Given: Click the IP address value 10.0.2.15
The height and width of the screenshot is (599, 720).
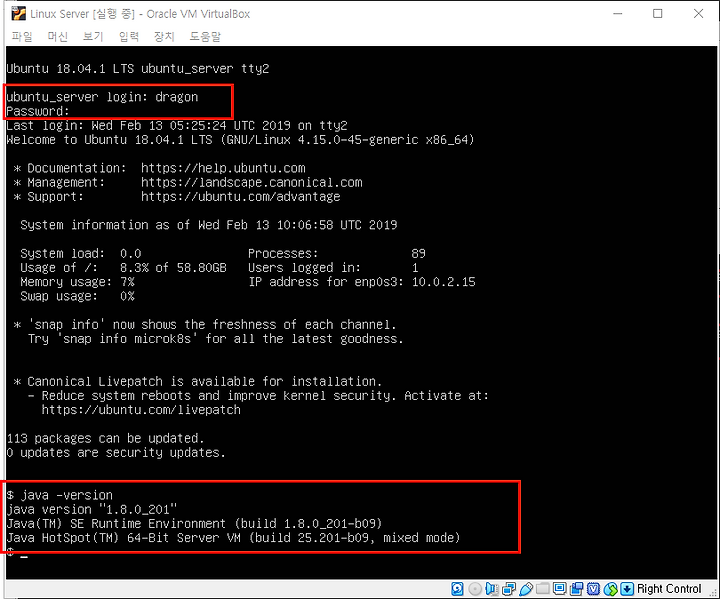Looking at the screenshot, I should (444, 282).
